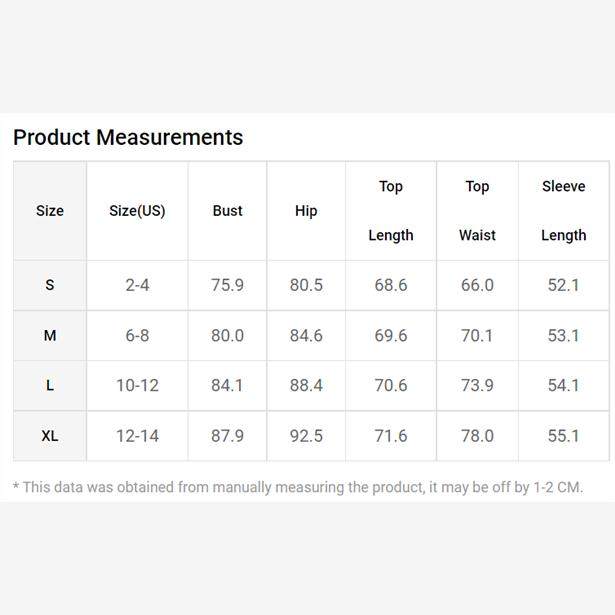615x615 pixels.
Task: Click the Product Measurements heading
Action: tap(128, 138)
